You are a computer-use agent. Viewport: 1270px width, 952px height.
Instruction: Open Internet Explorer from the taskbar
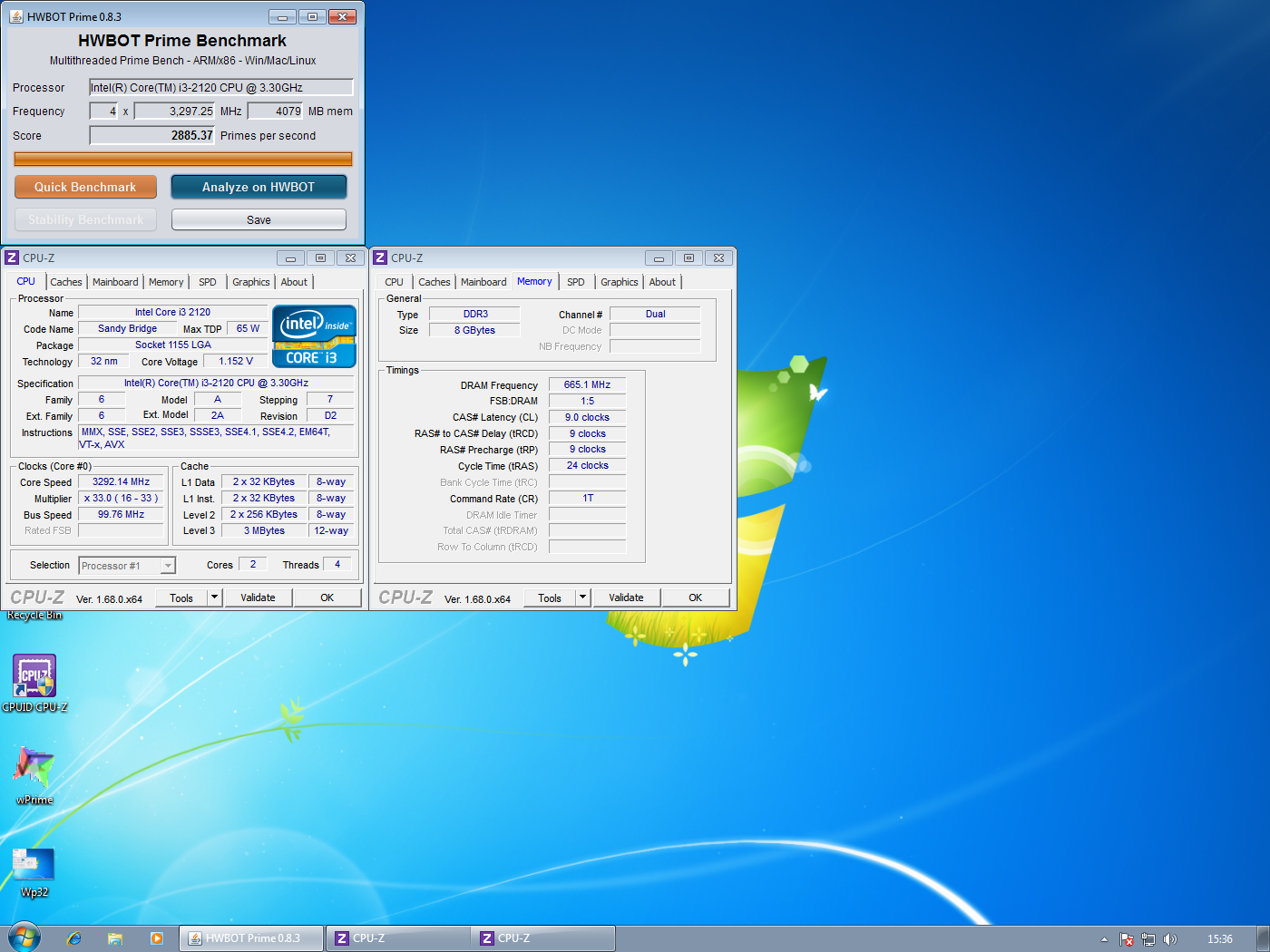pos(74,938)
